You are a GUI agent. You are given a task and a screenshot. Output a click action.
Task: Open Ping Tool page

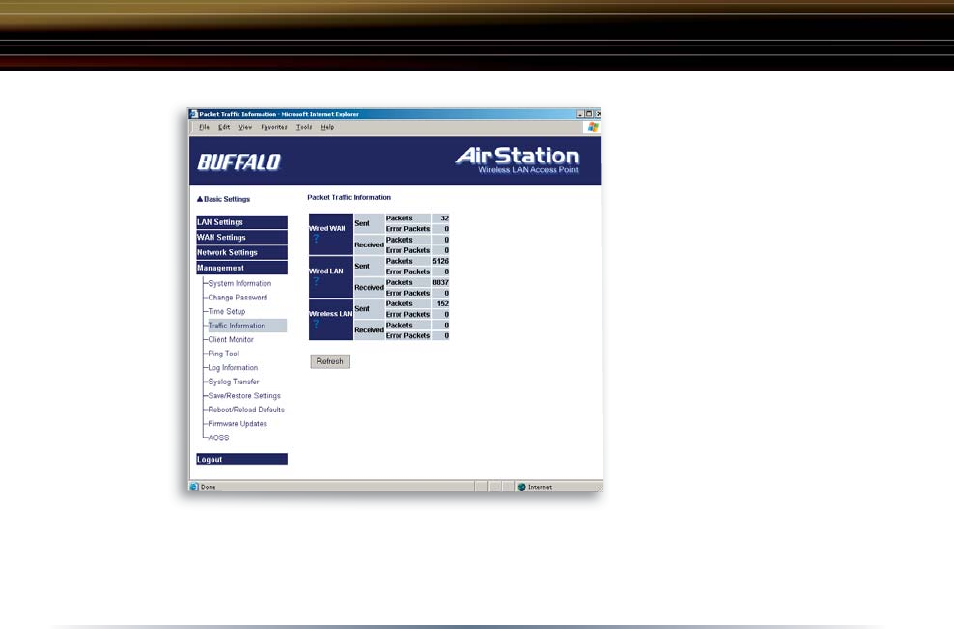(224, 353)
